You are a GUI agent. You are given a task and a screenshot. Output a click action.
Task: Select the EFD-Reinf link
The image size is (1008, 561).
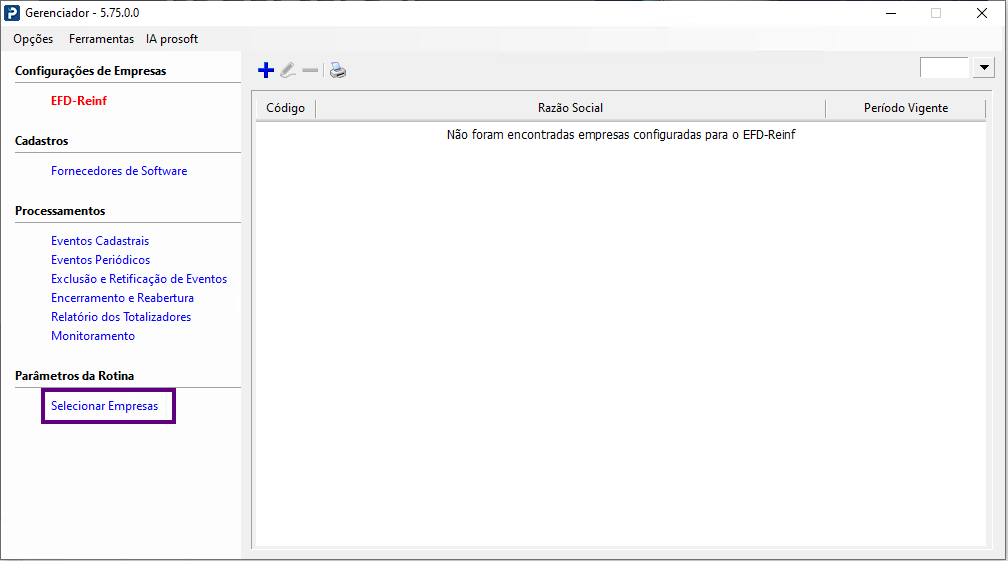coord(79,101)
